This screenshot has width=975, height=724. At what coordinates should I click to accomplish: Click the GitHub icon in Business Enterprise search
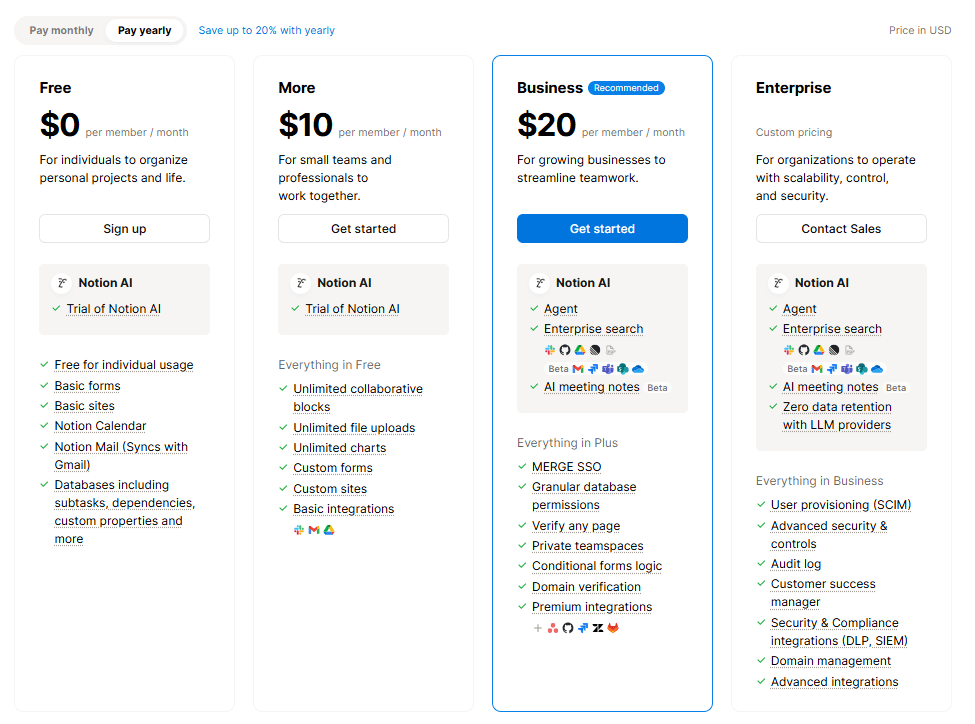point(564,350)
